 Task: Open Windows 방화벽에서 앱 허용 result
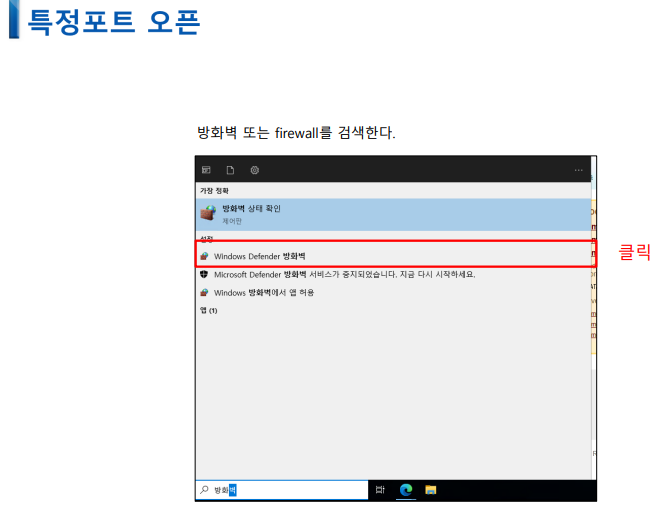click(393, 293)
